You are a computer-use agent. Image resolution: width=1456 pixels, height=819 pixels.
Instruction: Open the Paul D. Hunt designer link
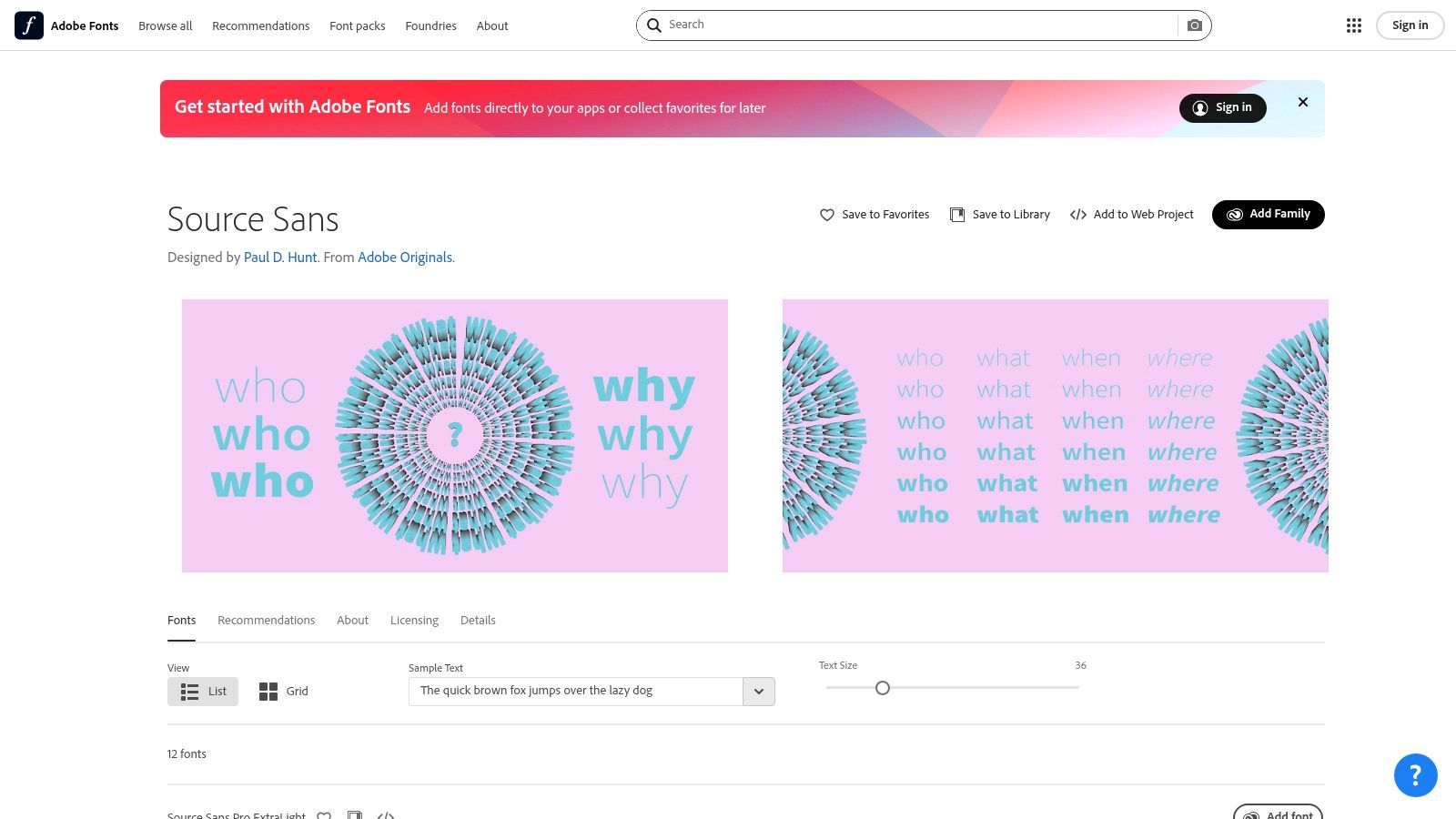pyautogui.click(x=280, y=258)
